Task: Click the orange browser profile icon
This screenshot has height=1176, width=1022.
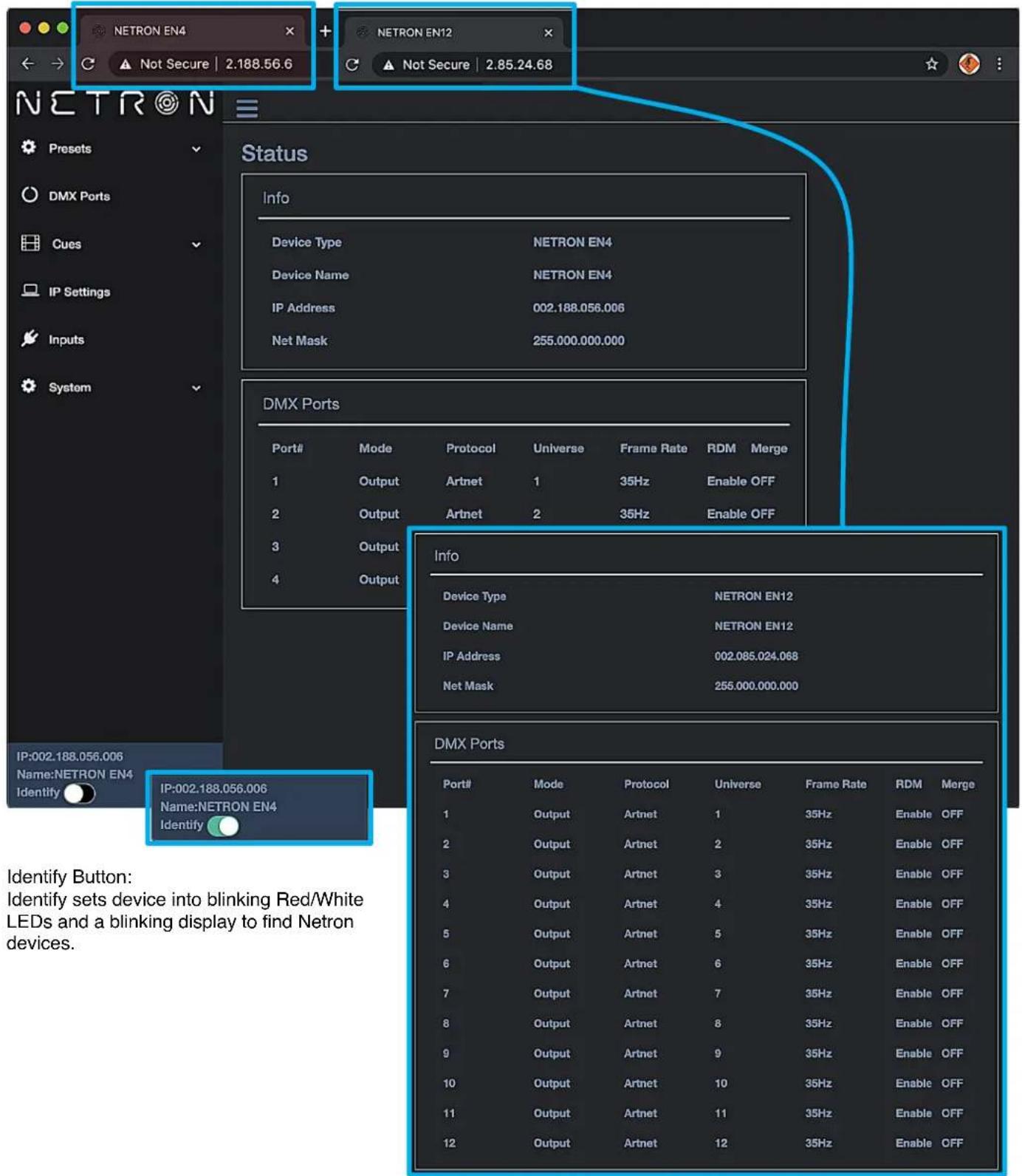Action: [969, 64]
